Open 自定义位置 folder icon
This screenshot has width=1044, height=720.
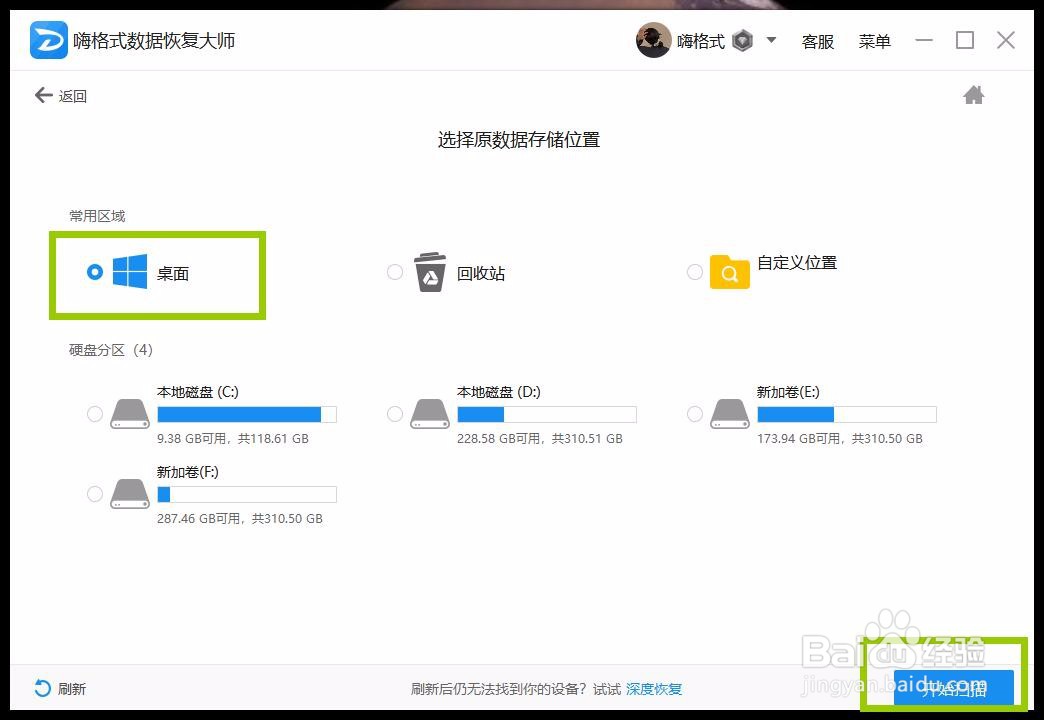tap(731, 271)
